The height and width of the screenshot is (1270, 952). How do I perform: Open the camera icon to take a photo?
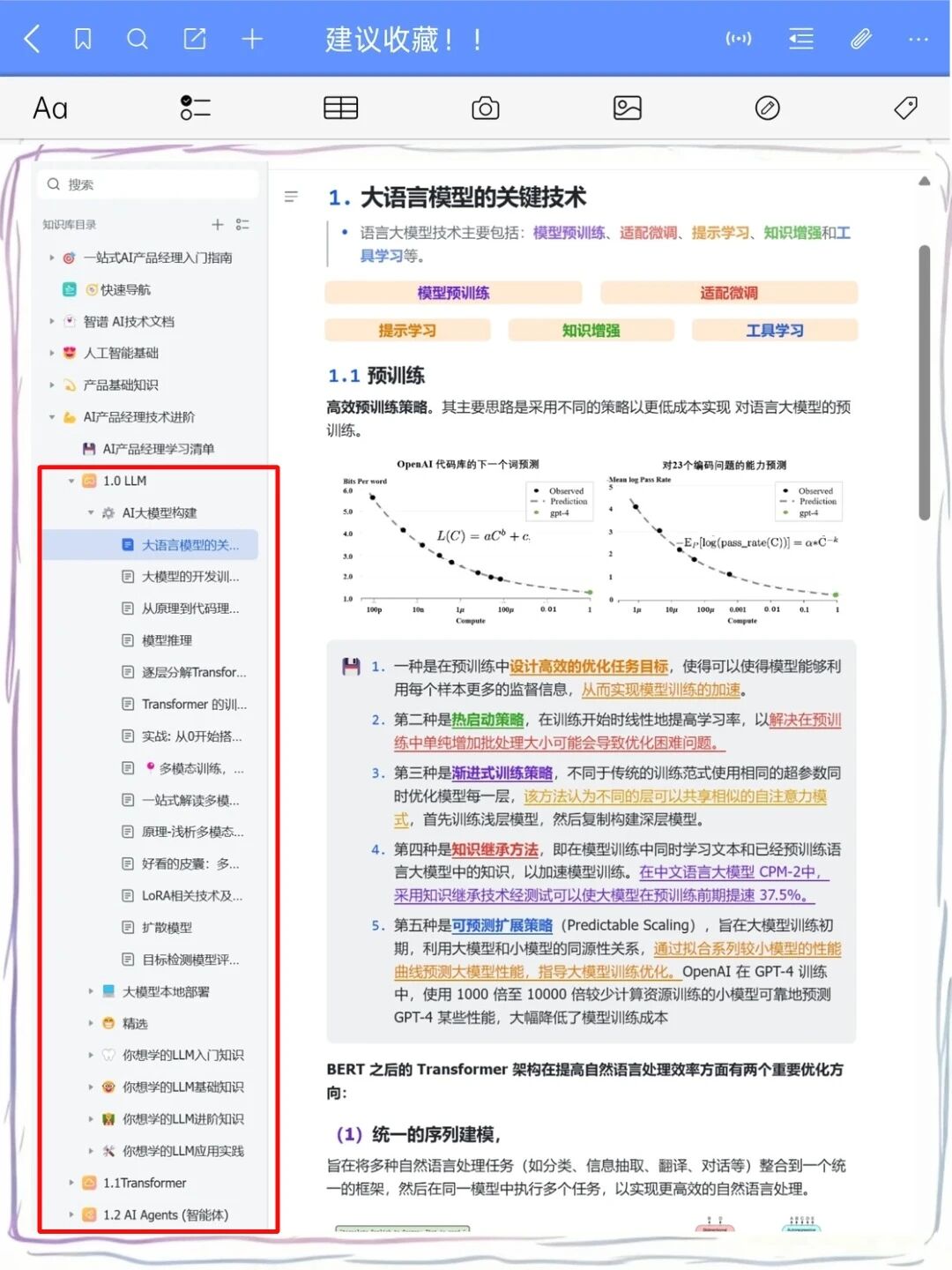pyautogui.click(x=484, y=108)
